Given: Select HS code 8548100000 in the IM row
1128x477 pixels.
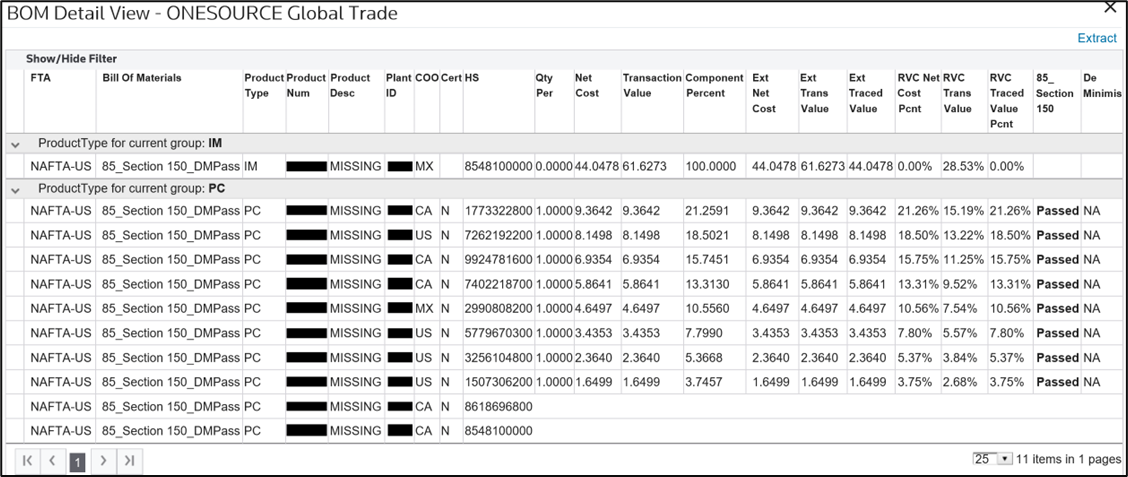Looking at the screenshot, I should coord(499,166).
